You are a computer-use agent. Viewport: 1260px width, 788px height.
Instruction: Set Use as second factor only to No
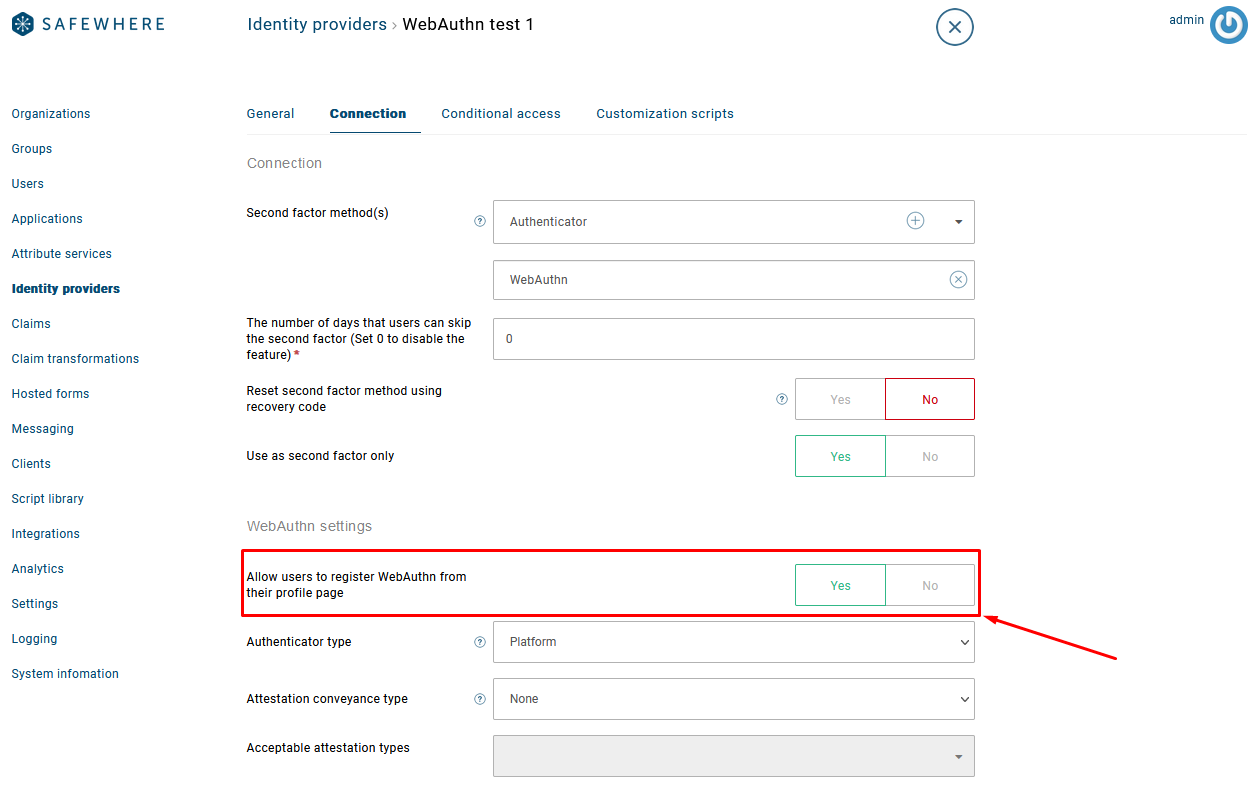[930, 456]
